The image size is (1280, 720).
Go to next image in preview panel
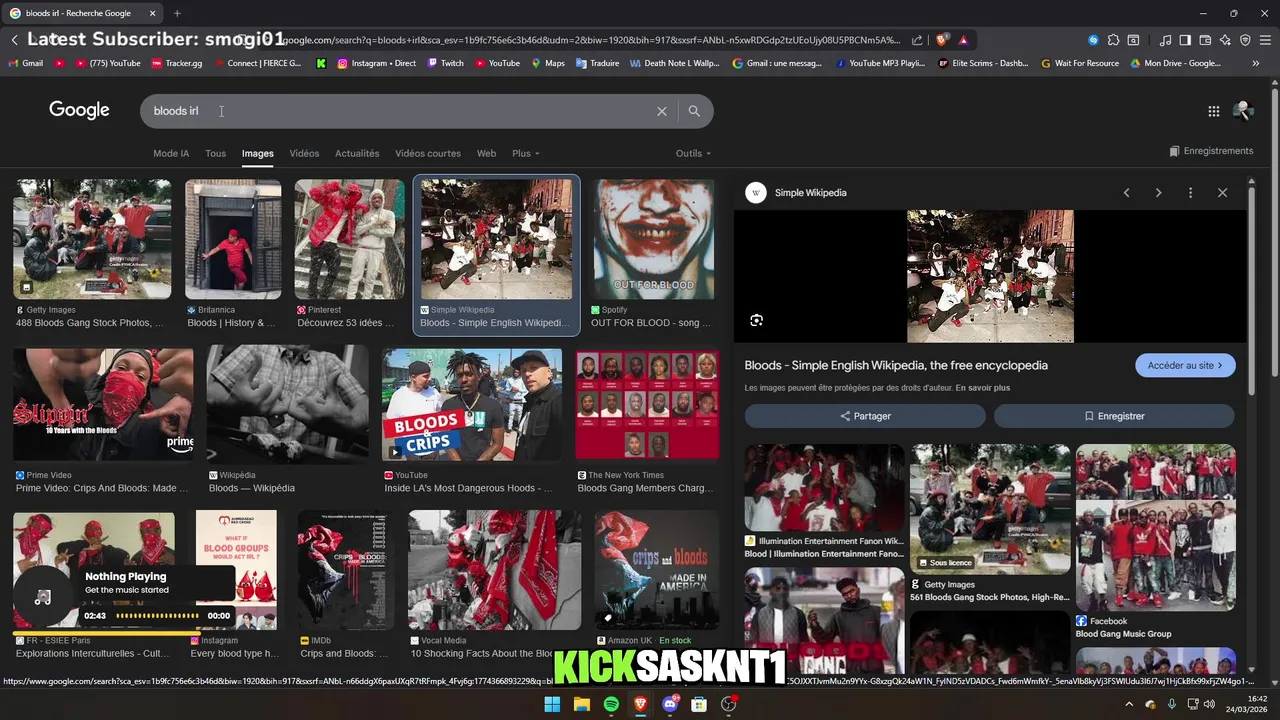1158,193
